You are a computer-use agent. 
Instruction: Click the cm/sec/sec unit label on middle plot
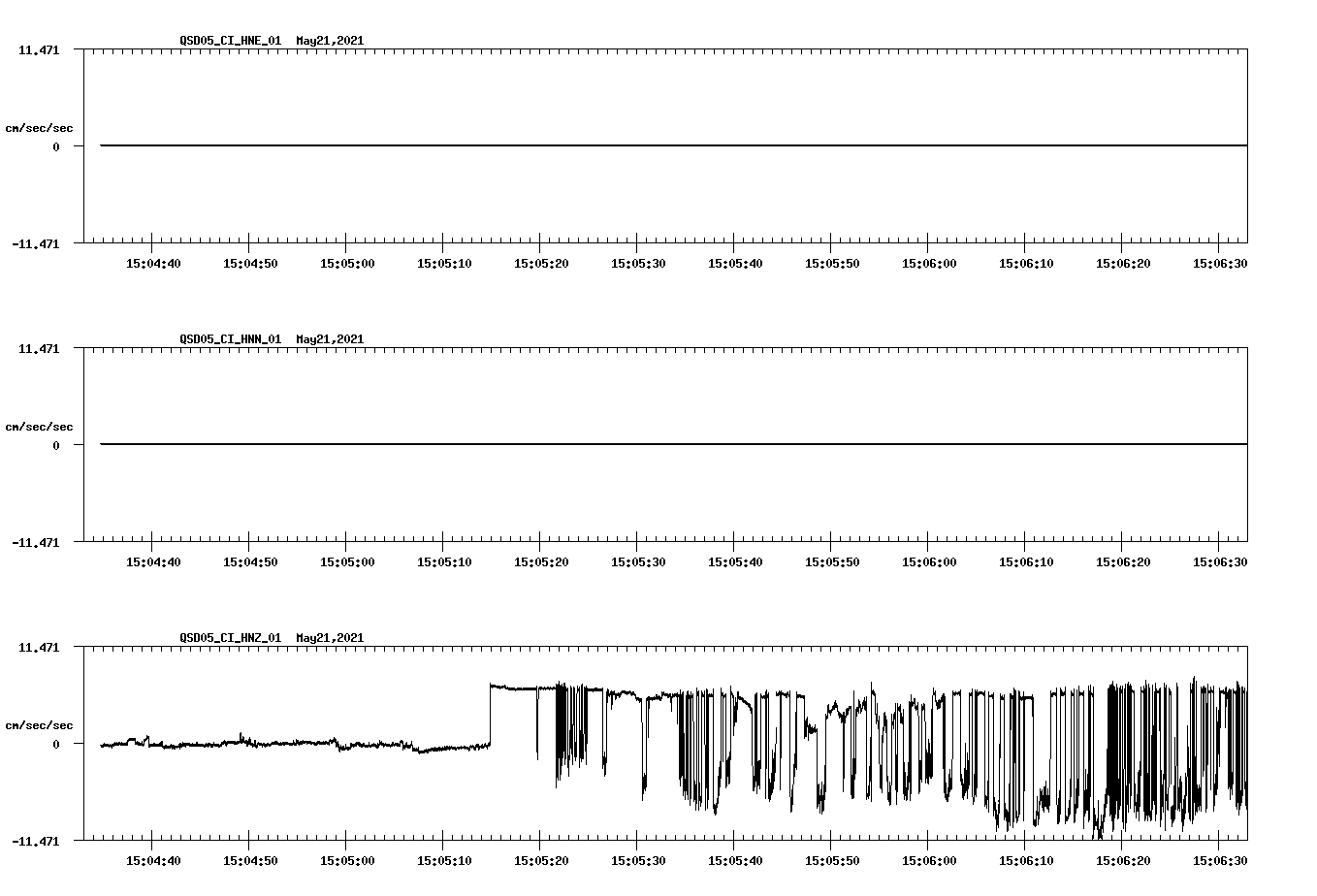point(40,426)
